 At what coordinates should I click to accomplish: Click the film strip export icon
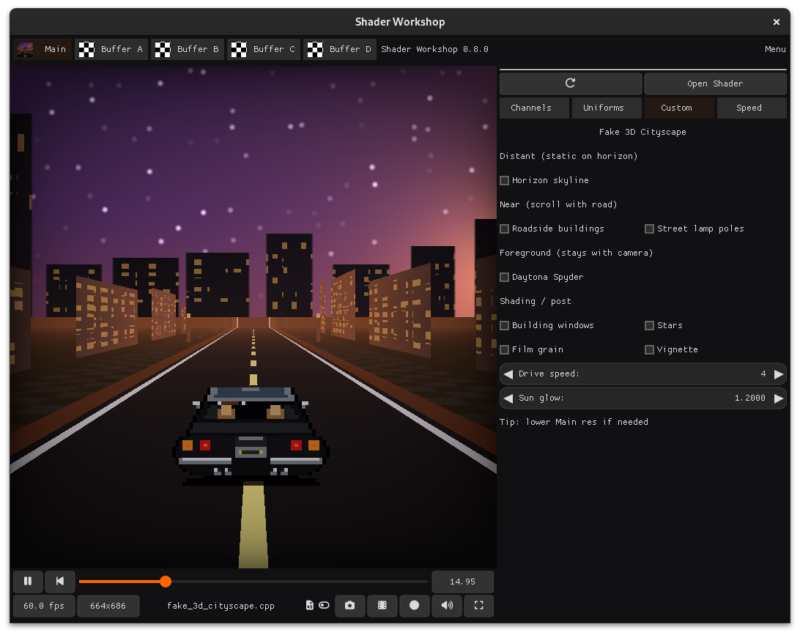click(382, 605)
